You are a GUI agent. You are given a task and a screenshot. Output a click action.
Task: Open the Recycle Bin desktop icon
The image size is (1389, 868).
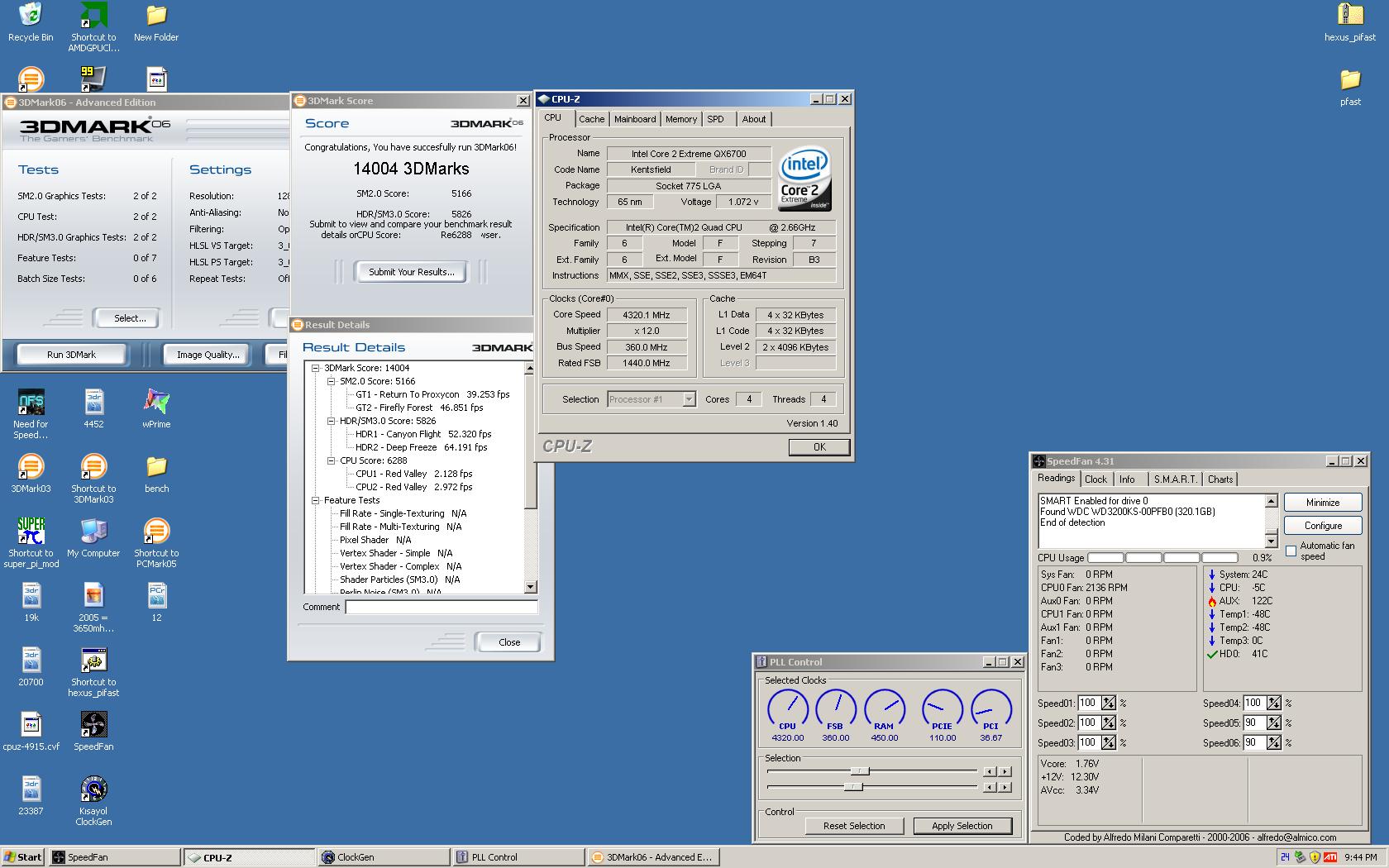(x=31, y=22)
